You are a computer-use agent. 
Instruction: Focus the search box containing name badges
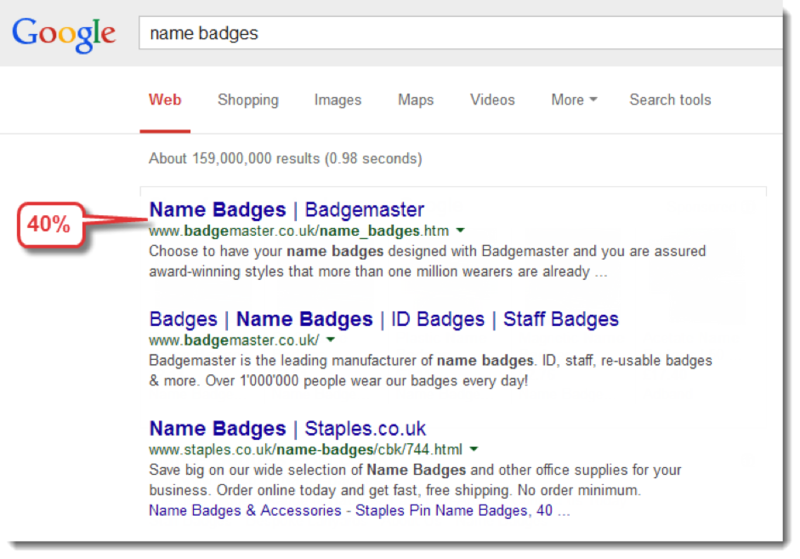[461, 33]
